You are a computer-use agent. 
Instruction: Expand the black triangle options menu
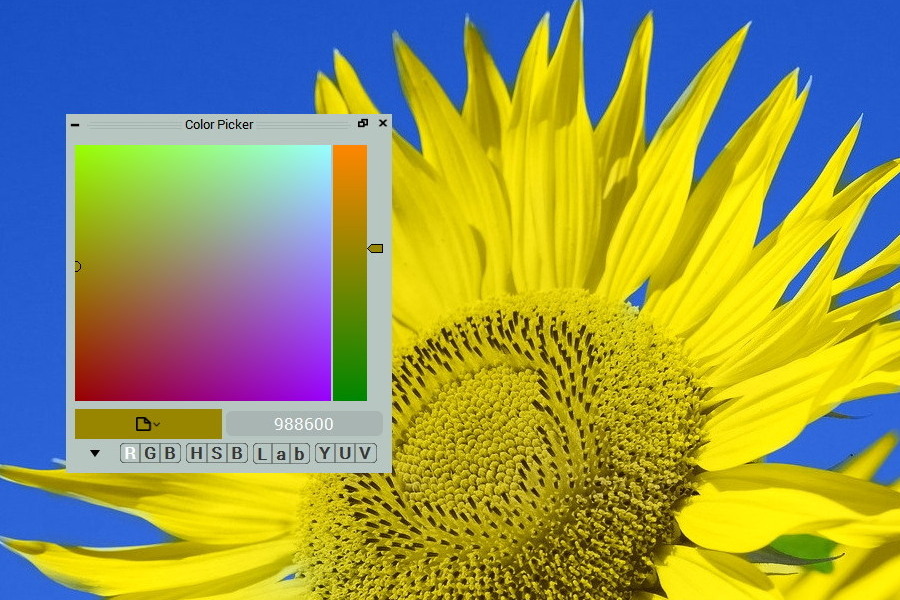tap(95, 453)
